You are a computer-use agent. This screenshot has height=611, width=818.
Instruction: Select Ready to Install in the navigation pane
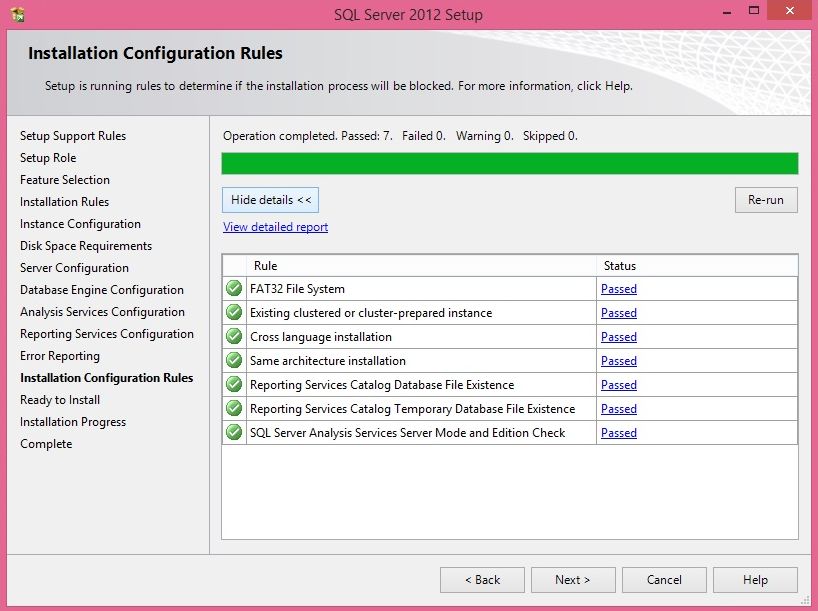pyautogui.click(x=59, y=399)
